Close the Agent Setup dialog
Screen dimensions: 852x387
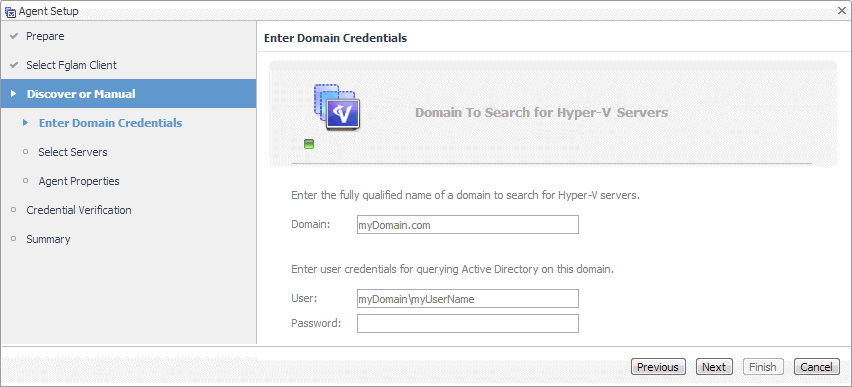point(842,11)
